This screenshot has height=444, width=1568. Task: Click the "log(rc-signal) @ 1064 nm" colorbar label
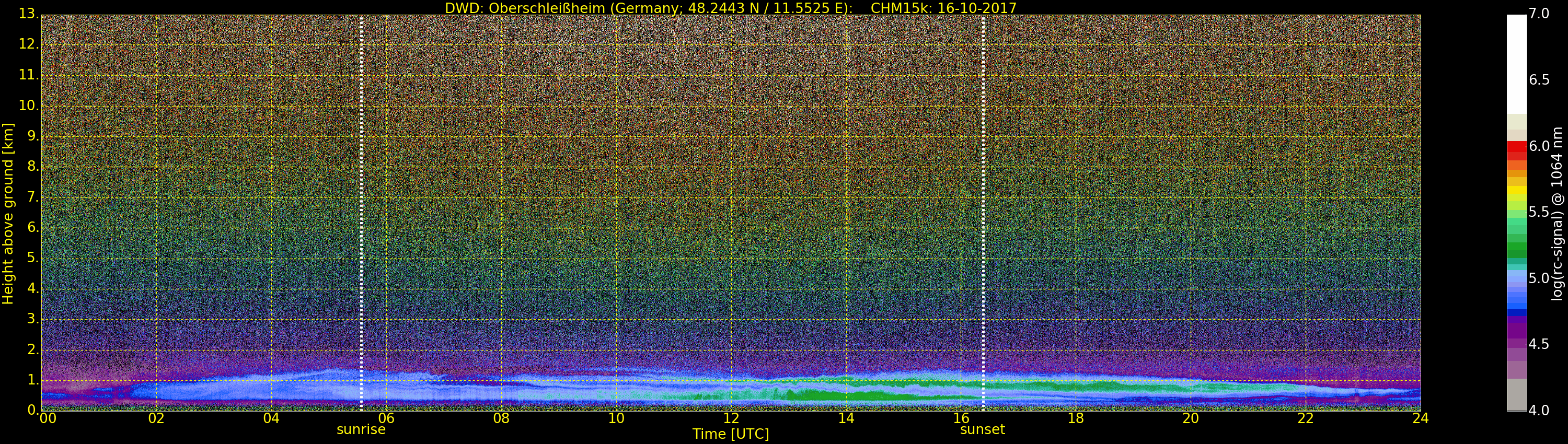point(1557,214)
